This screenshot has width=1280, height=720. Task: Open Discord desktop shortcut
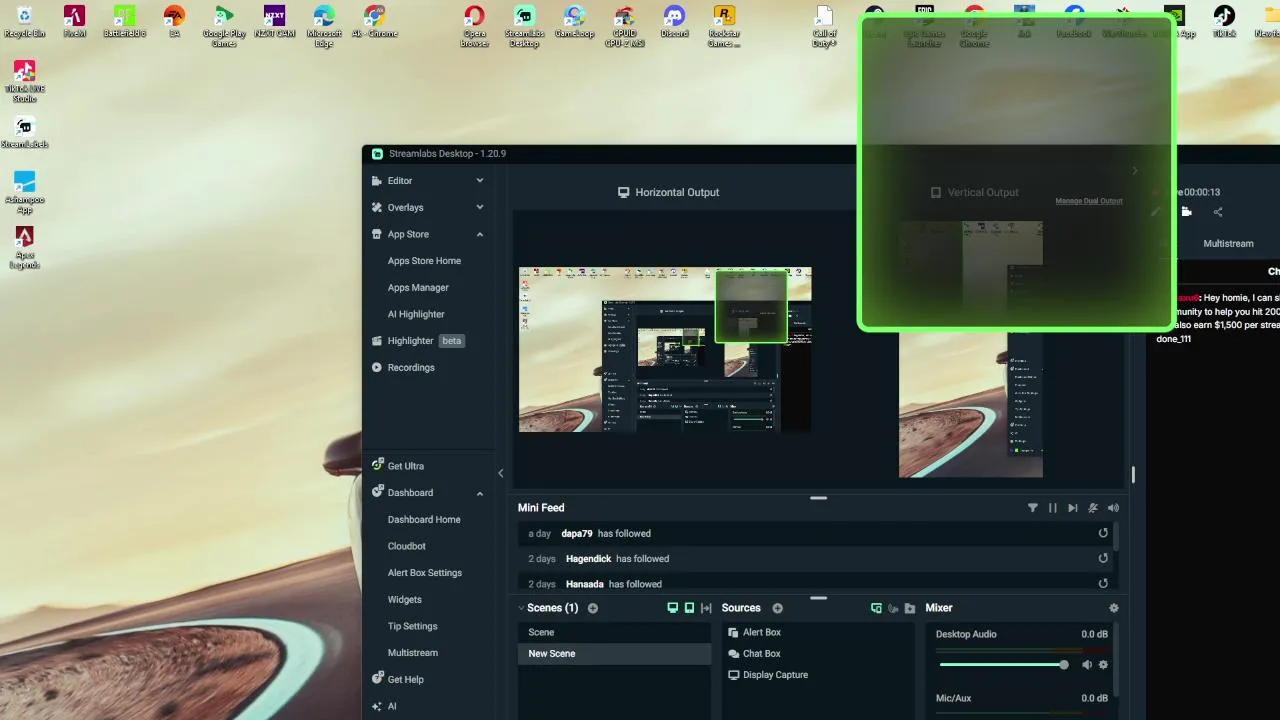(x=675, y=21)
